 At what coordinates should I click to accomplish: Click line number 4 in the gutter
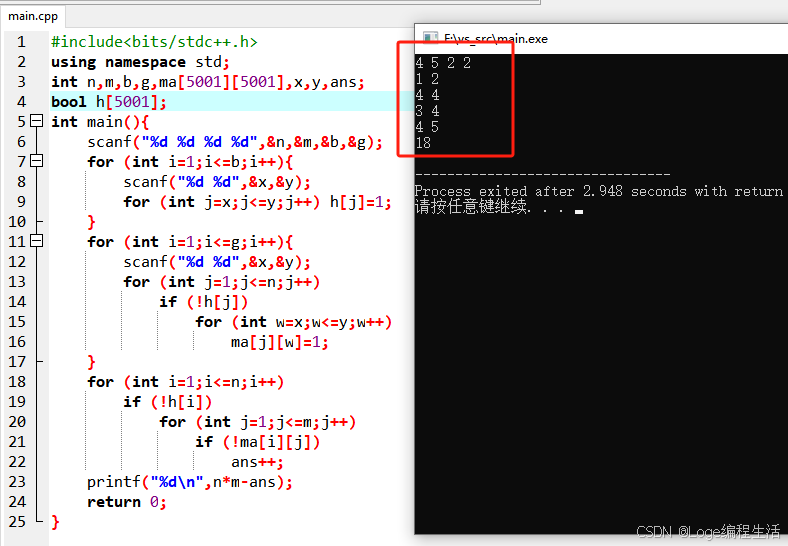pyautogui.click(x=21, y=102)
